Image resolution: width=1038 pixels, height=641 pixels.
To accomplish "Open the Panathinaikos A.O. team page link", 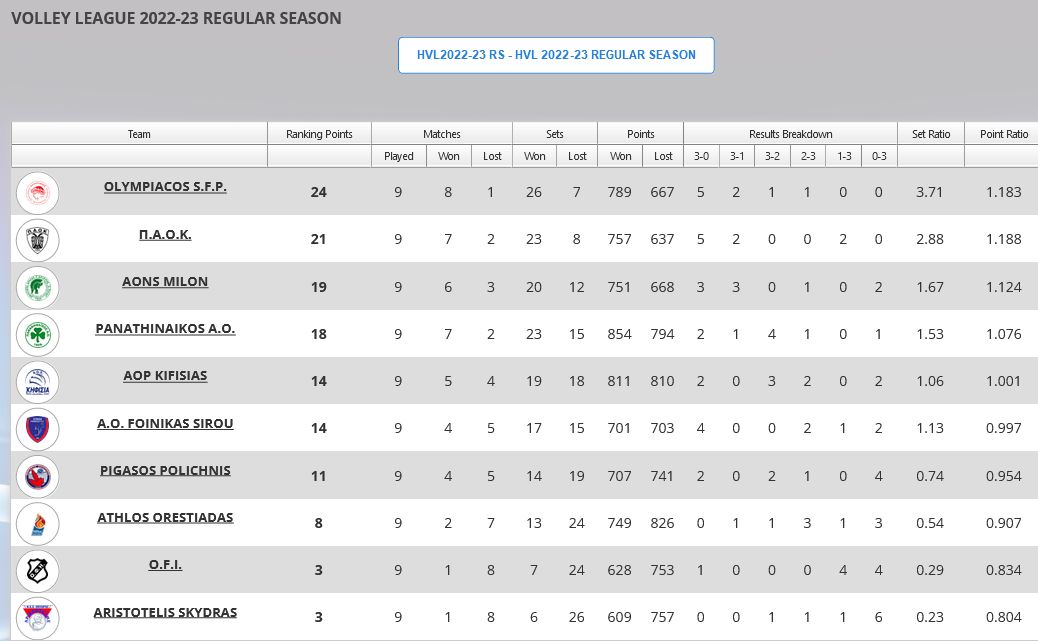I will pos(165,328).
